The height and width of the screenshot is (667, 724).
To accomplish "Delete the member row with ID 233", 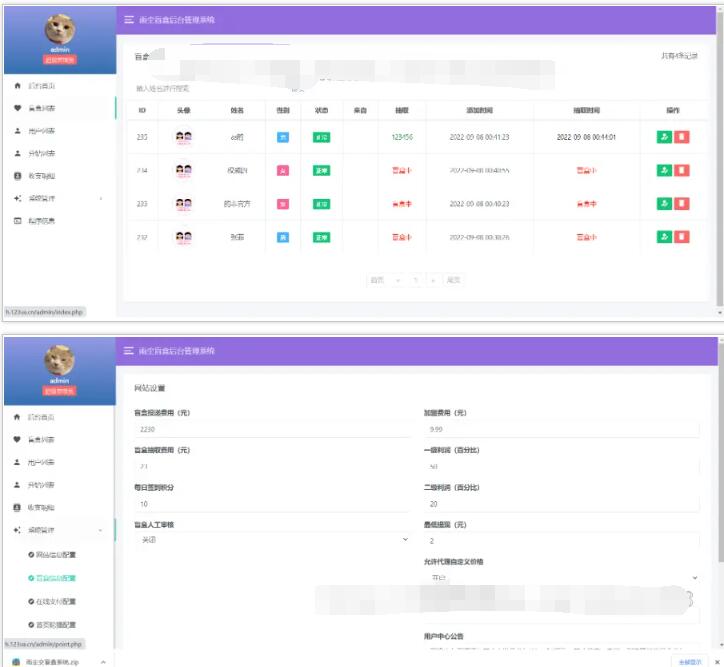I will 682,204.
